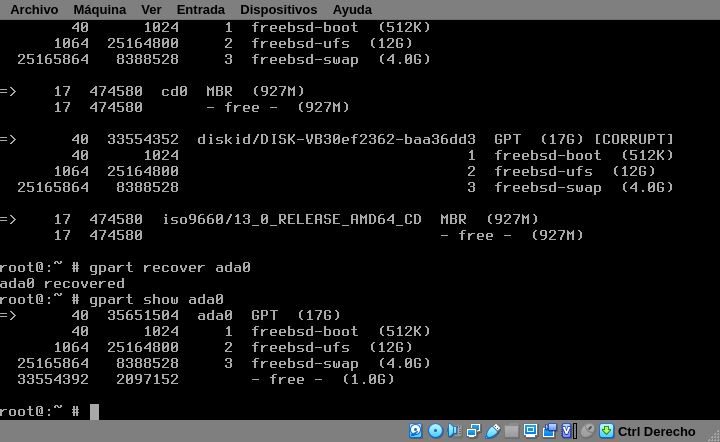Click the network adapters status icon

click(x=473, y=431)
